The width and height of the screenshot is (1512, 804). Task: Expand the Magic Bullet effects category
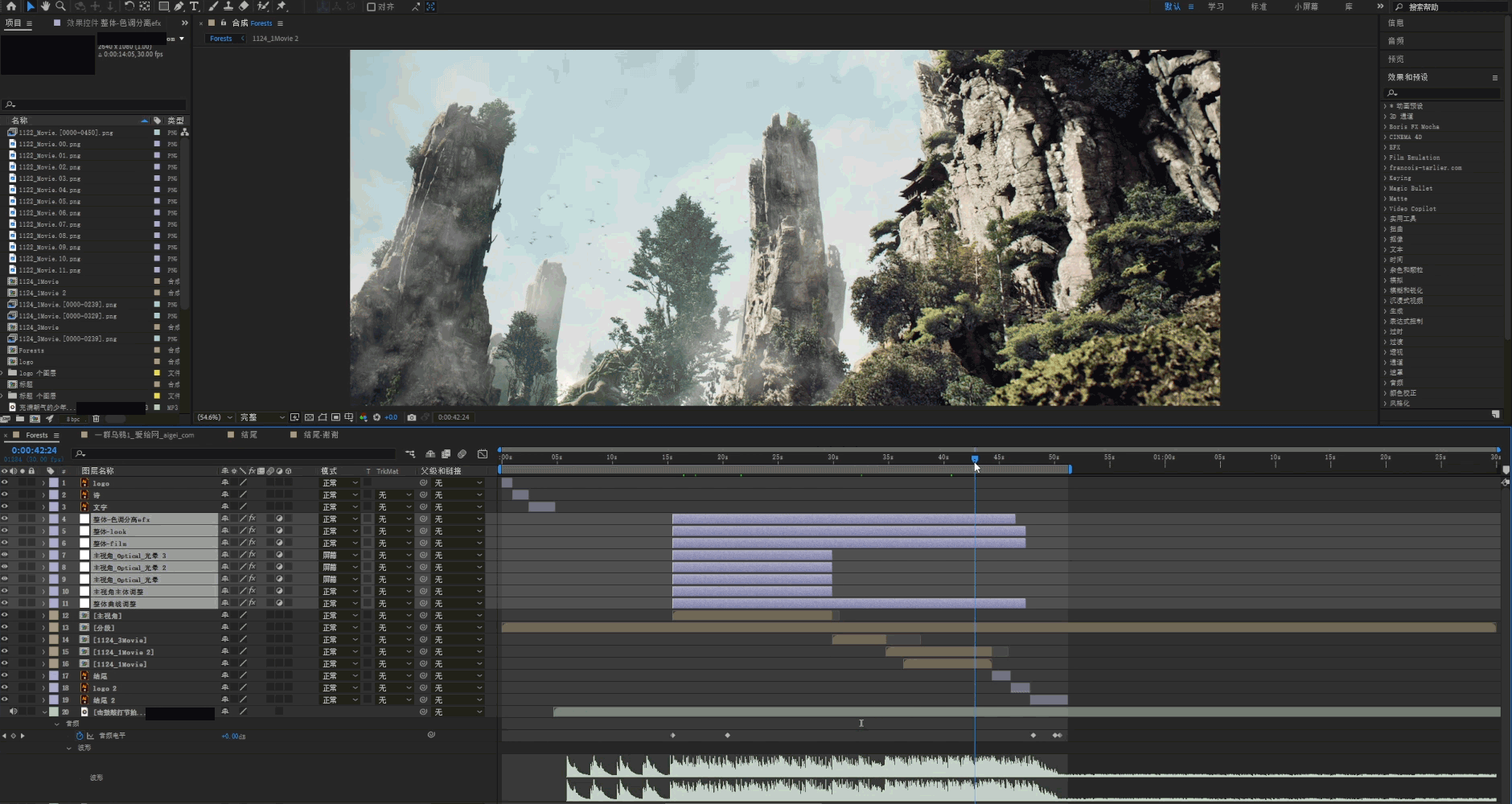[1385, 188]
